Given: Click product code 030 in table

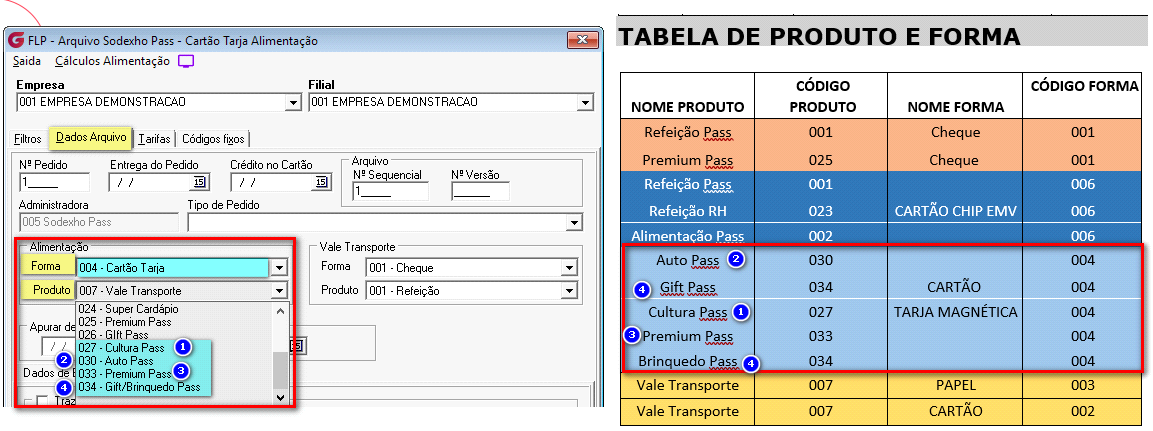Looking at the screenshot, I should pyautogui.click(x=821, y=260).
